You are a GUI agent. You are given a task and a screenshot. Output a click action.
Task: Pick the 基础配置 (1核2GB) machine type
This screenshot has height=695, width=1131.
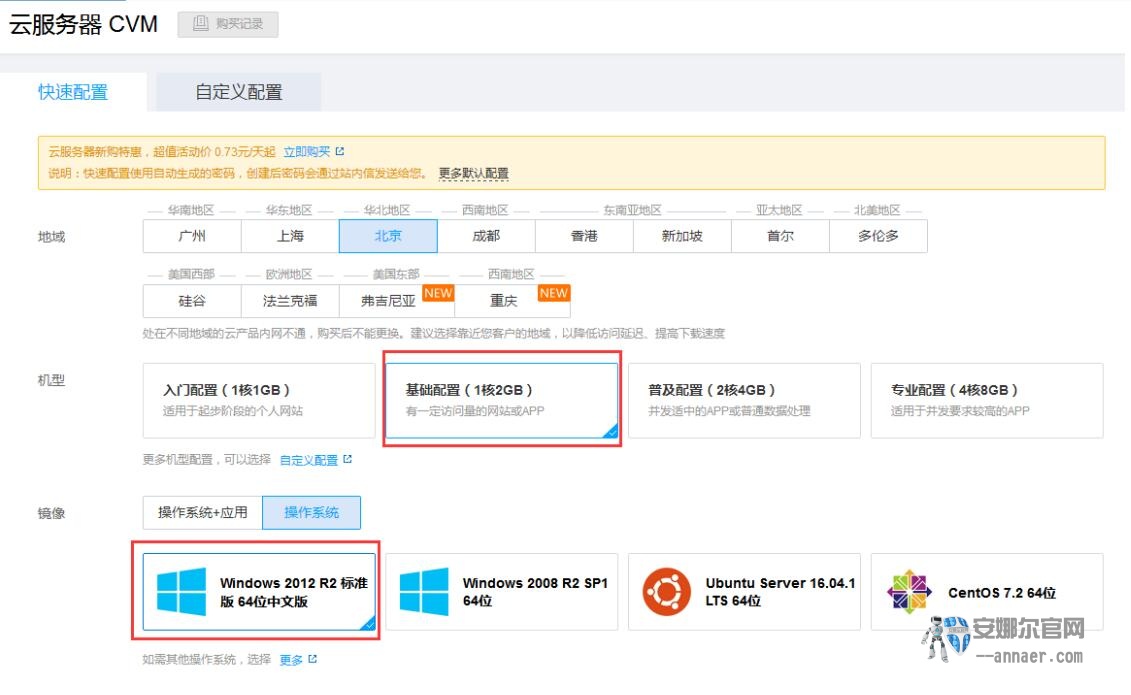(x=502, y=400)
